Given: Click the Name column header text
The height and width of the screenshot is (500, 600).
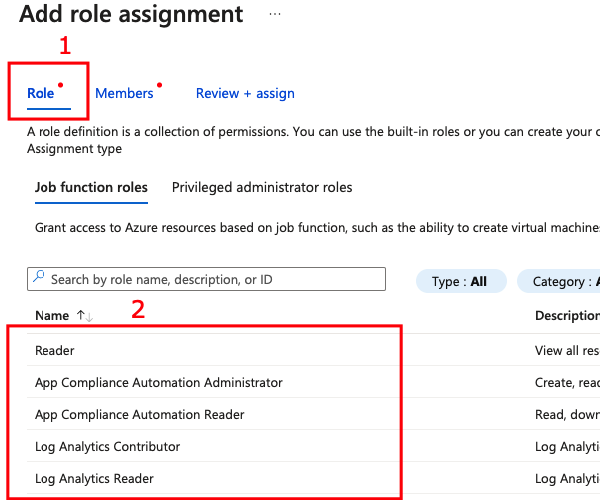Looking at the screenshot, I should point(52,316).
